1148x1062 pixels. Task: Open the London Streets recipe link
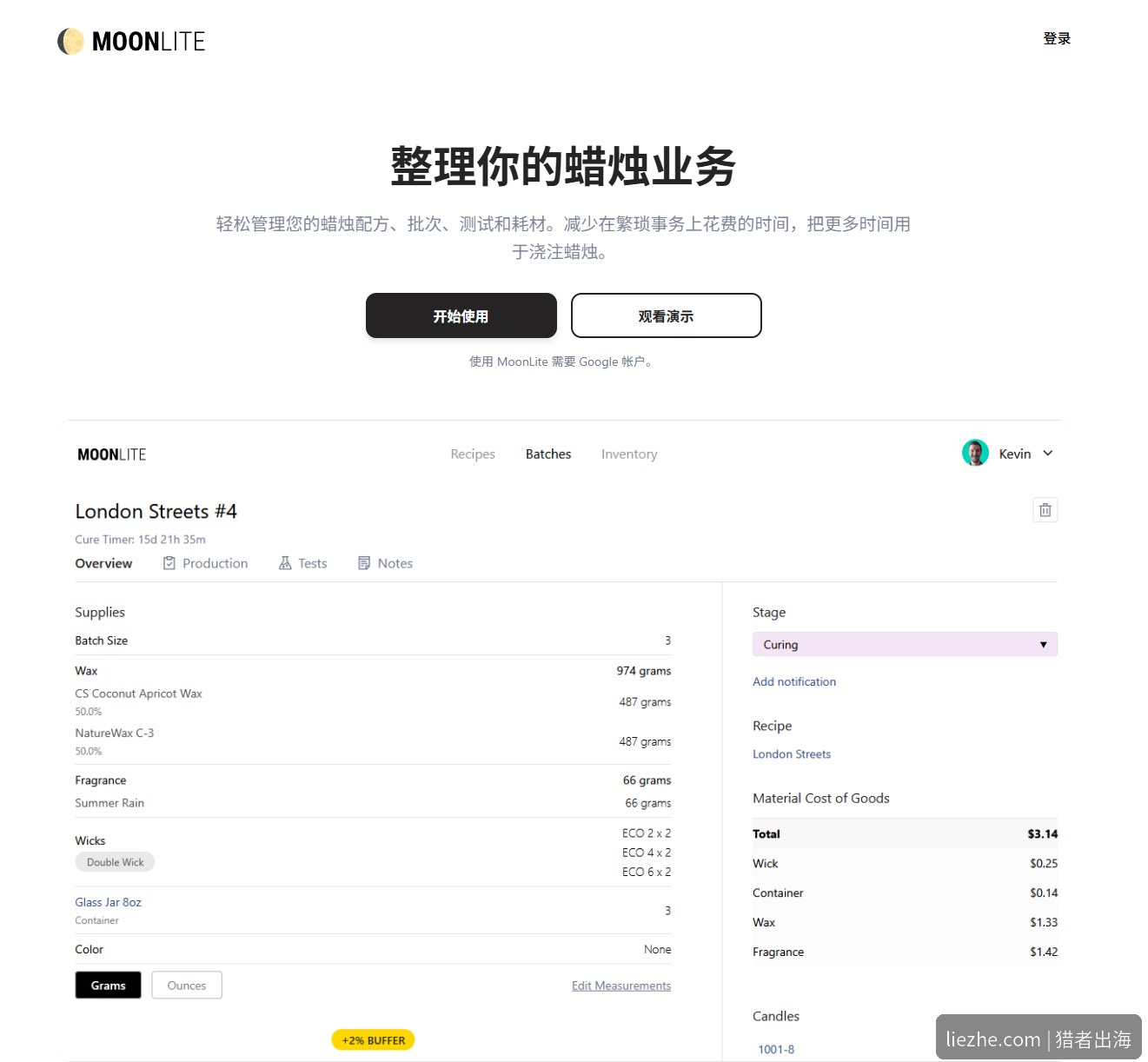(792, 753)
